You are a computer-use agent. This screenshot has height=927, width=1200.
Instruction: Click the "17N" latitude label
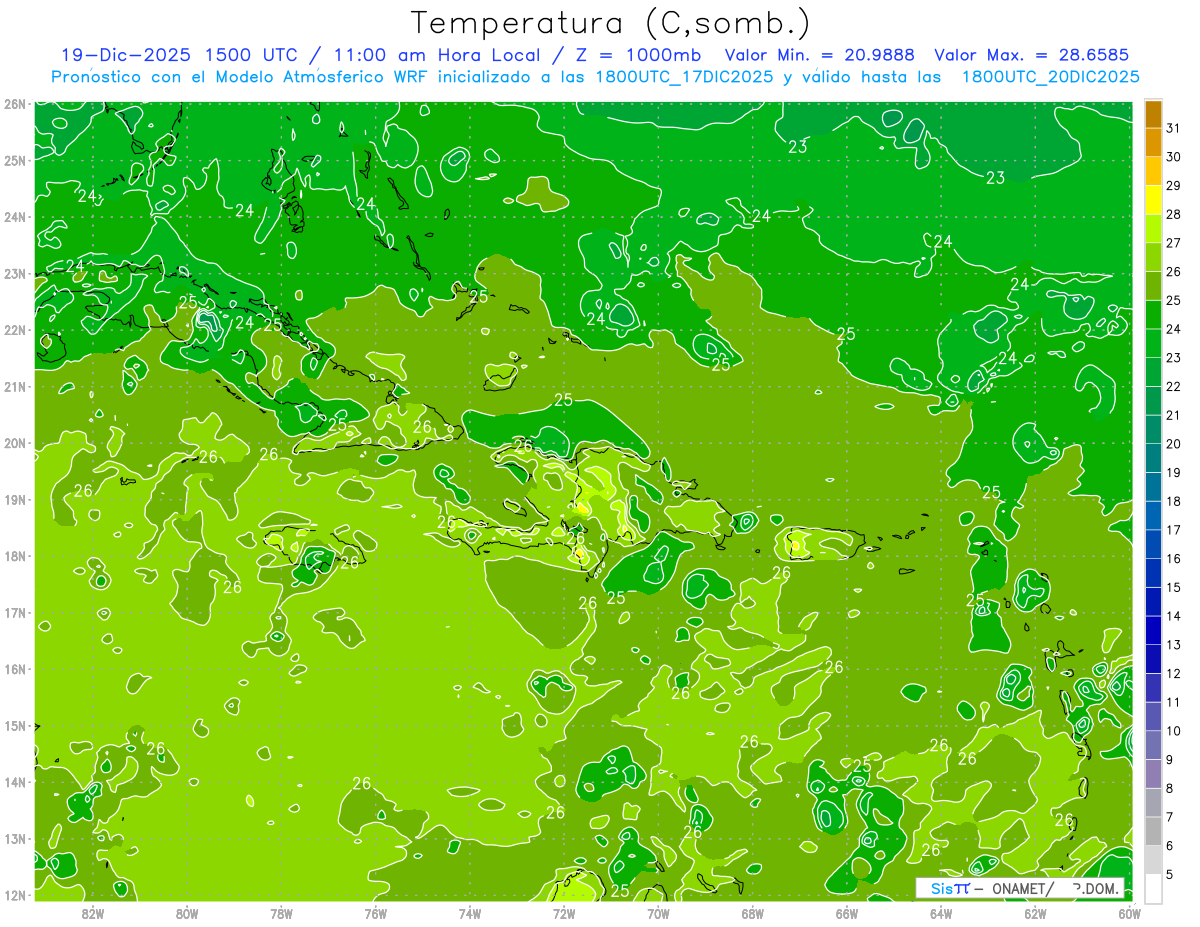click(15, 612)
